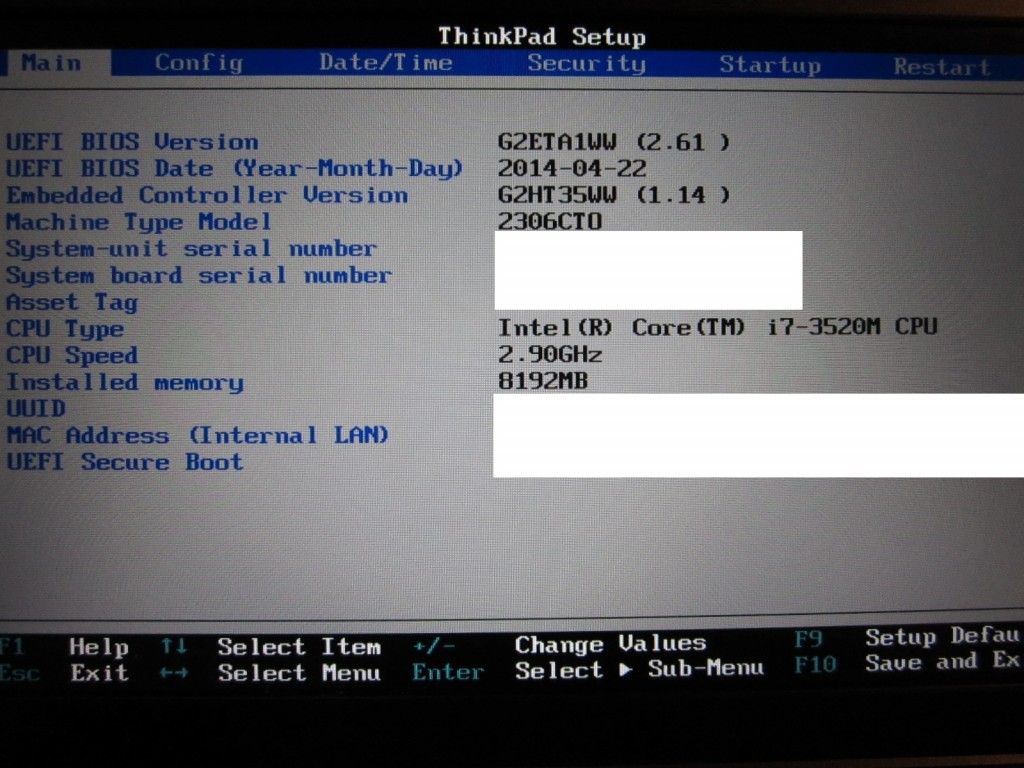Select the CPU Type label

click(x=65, y=328)
